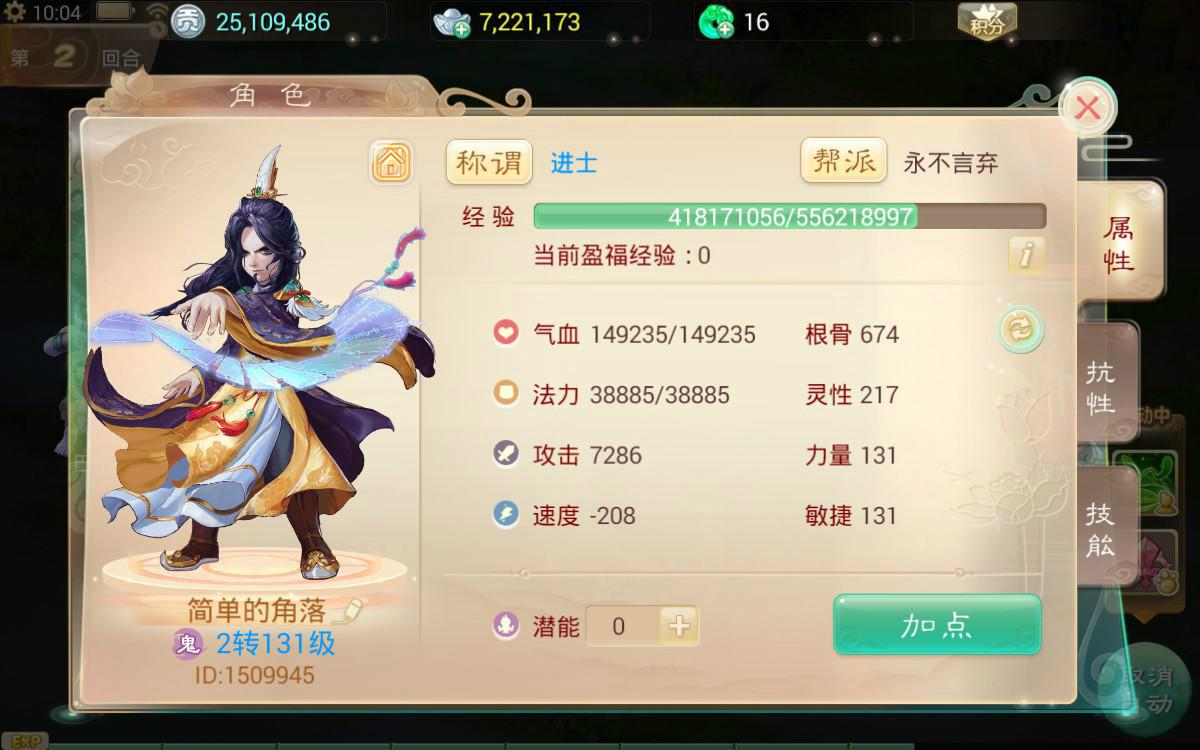Open the 称谓 title button
The width and height of the screenshot is (1200, 750).
pyautogui.click(x=489, y=162)
